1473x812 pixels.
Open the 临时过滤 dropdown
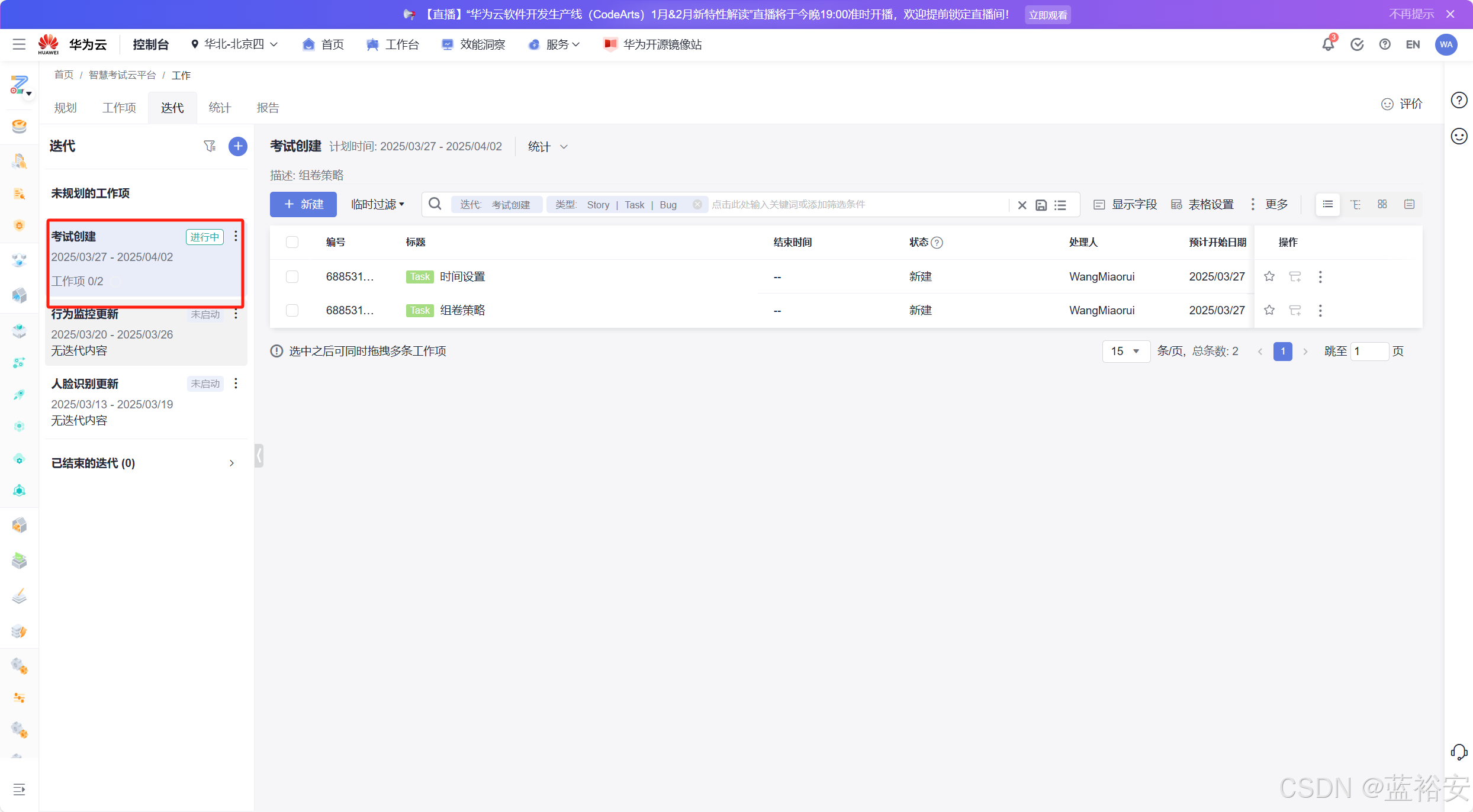[x=377, y=204]
